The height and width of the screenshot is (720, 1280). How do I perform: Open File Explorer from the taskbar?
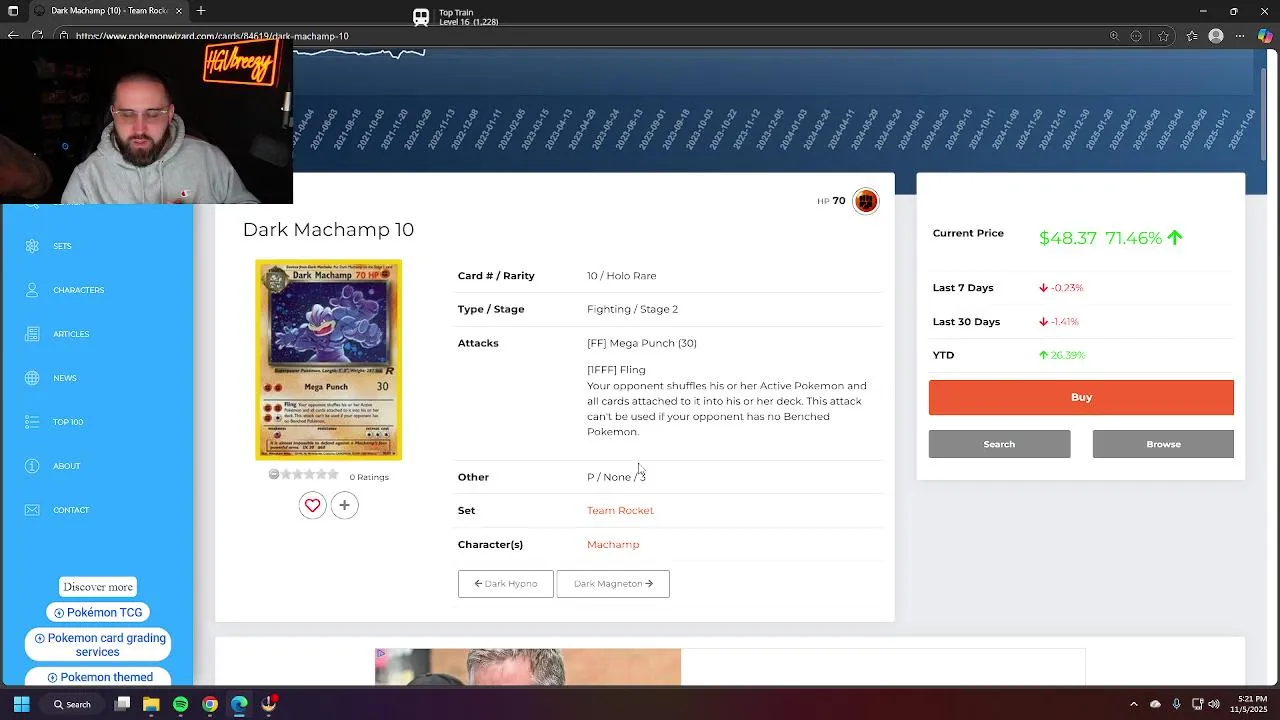pos(151,704)
